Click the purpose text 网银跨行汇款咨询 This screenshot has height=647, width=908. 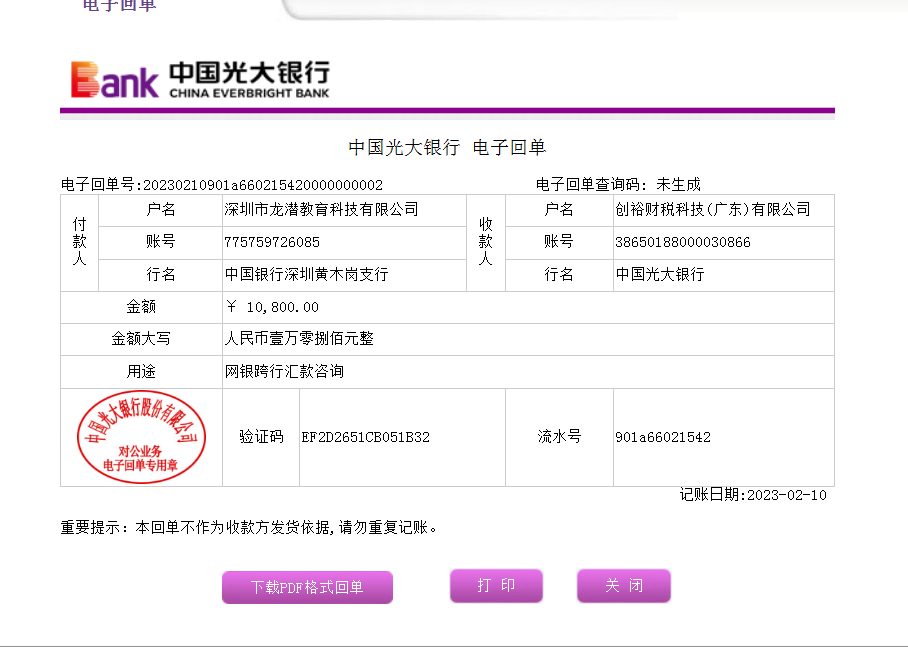coord(284,371)
